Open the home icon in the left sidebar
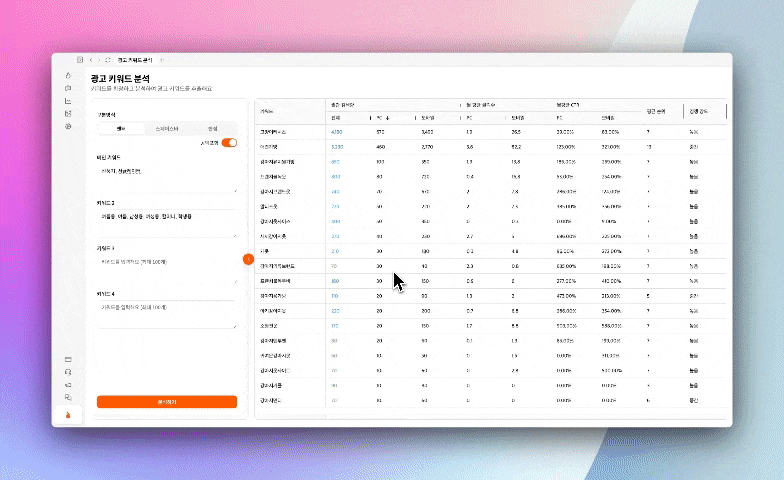The height and width of the screenshot is (480, 784). coord(68,76)
